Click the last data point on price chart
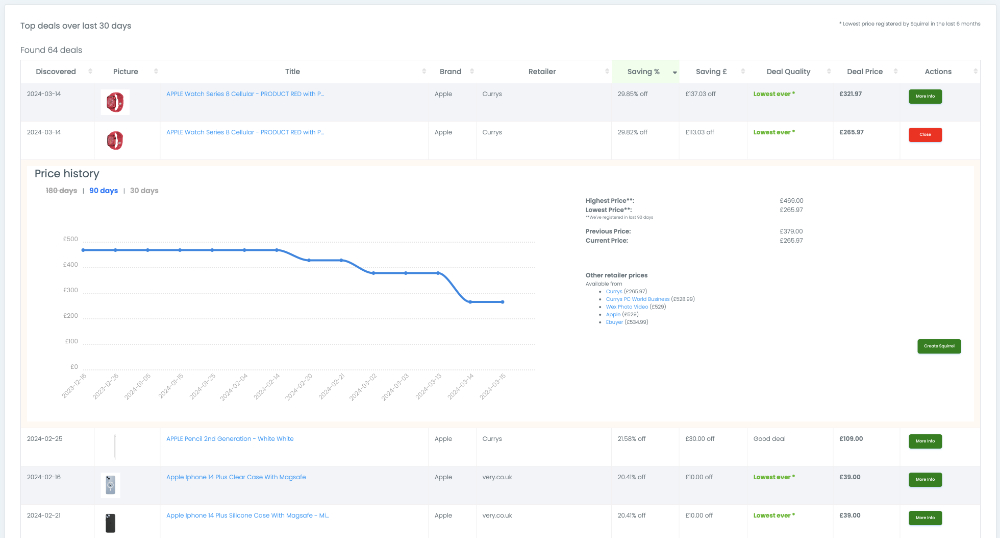 (x=502, y=302)
